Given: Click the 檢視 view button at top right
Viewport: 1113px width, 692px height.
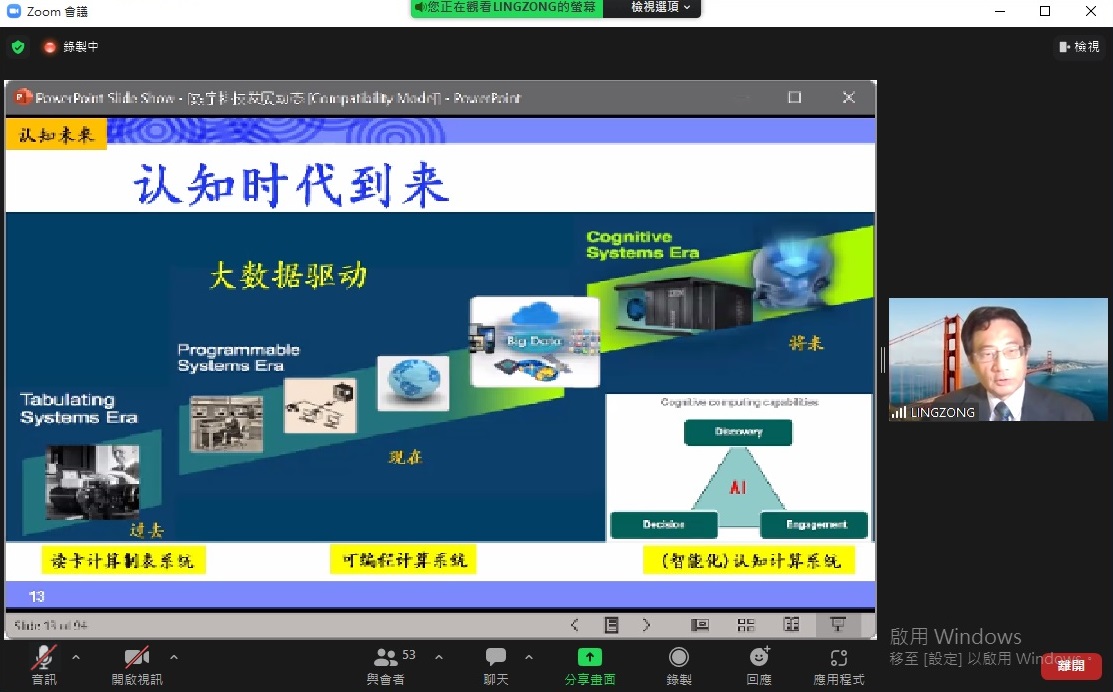Looking at the screenshot, I should point(1079,47).
